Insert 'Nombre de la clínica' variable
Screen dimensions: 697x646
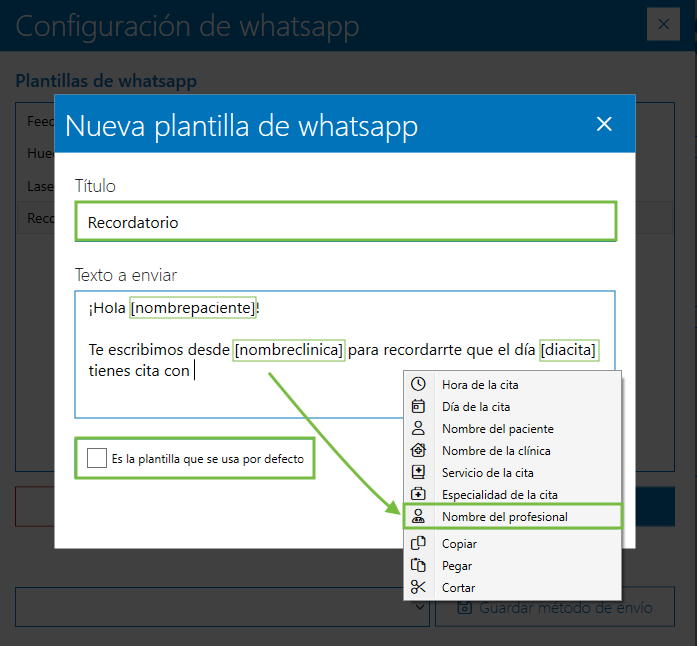pos(512,450)
